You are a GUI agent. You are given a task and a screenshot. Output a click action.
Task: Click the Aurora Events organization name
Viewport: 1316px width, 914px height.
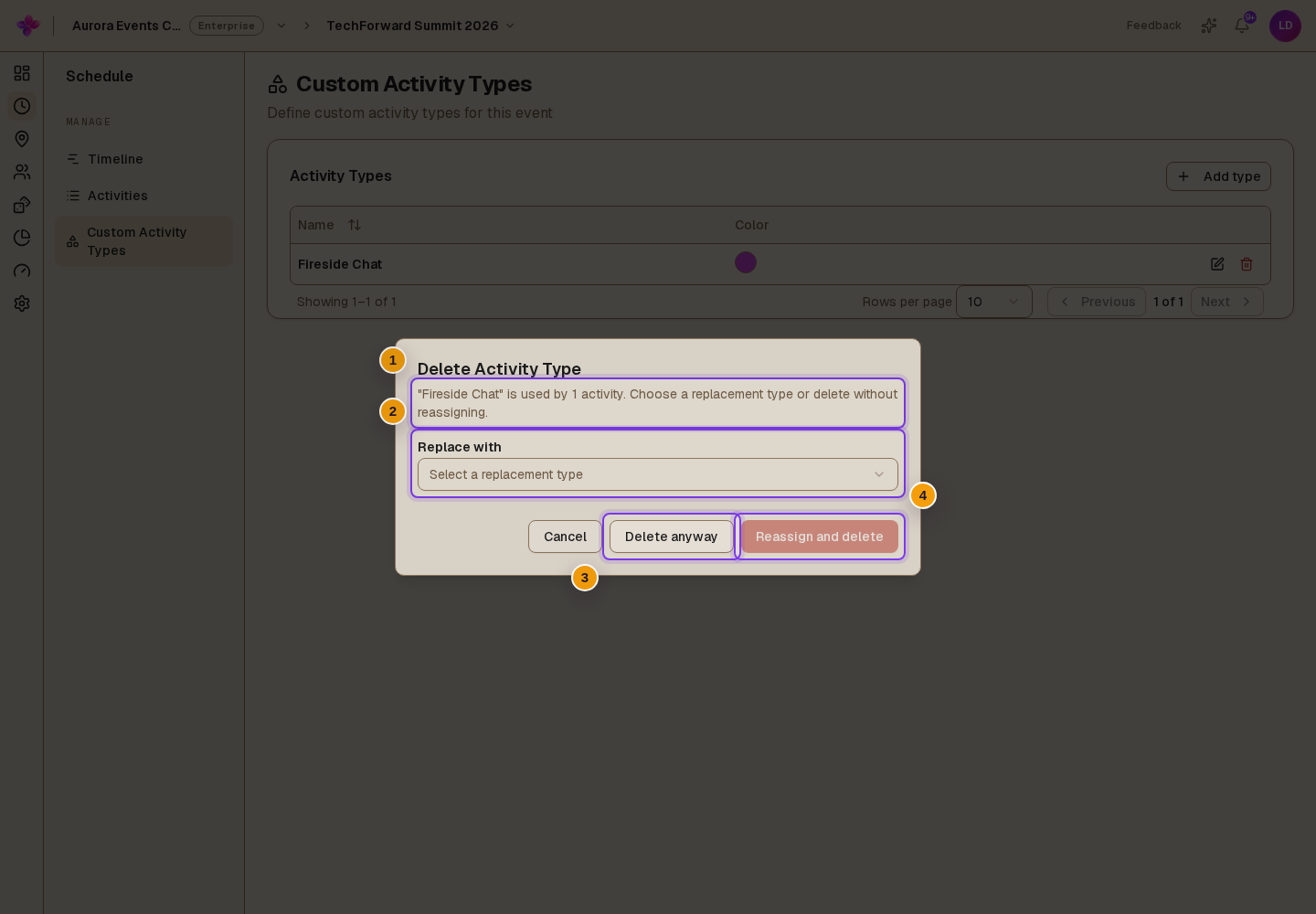tap(126, 26)
